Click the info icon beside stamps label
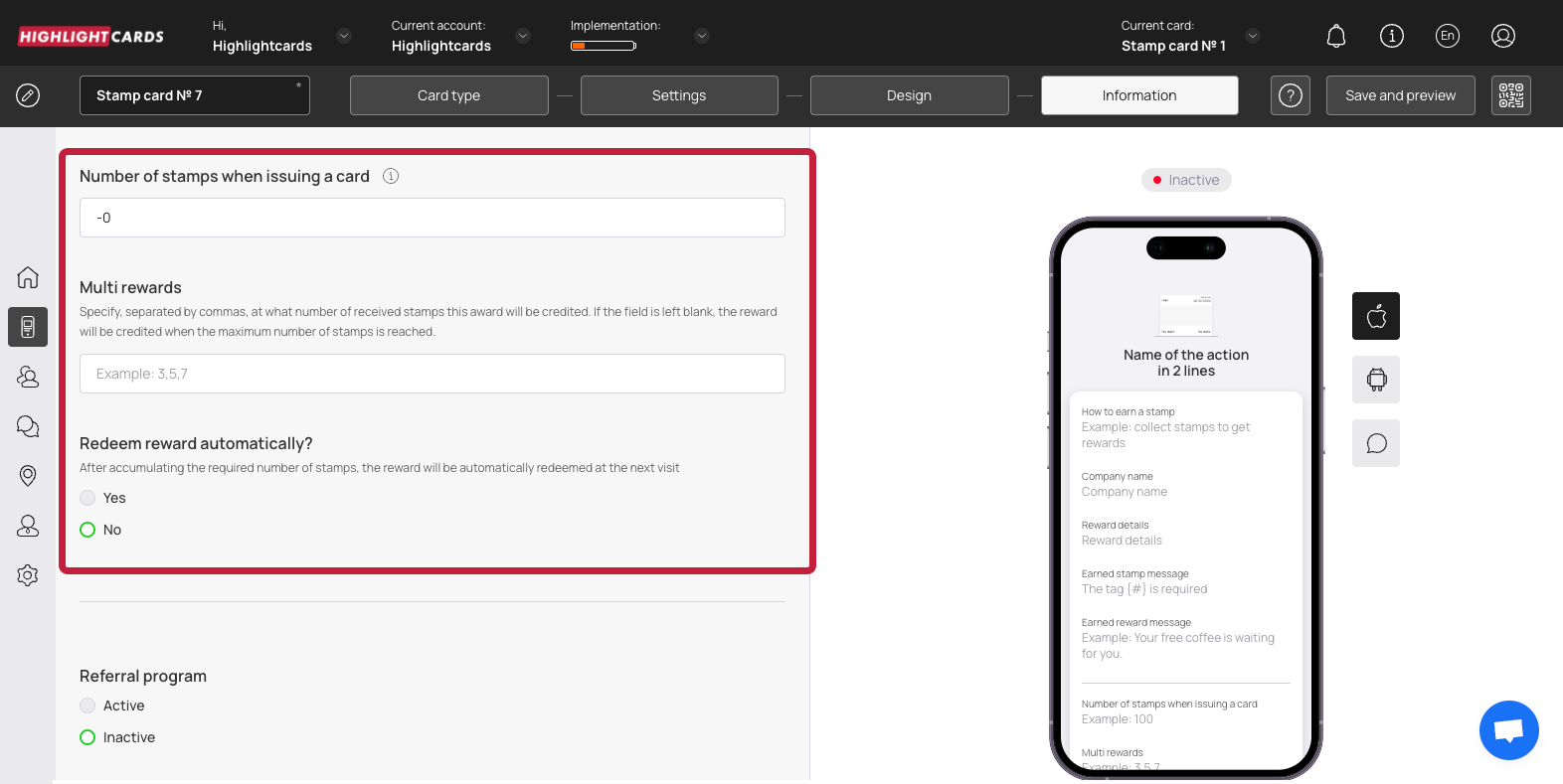The image size is (1563, 784). [x=391, y=176]
